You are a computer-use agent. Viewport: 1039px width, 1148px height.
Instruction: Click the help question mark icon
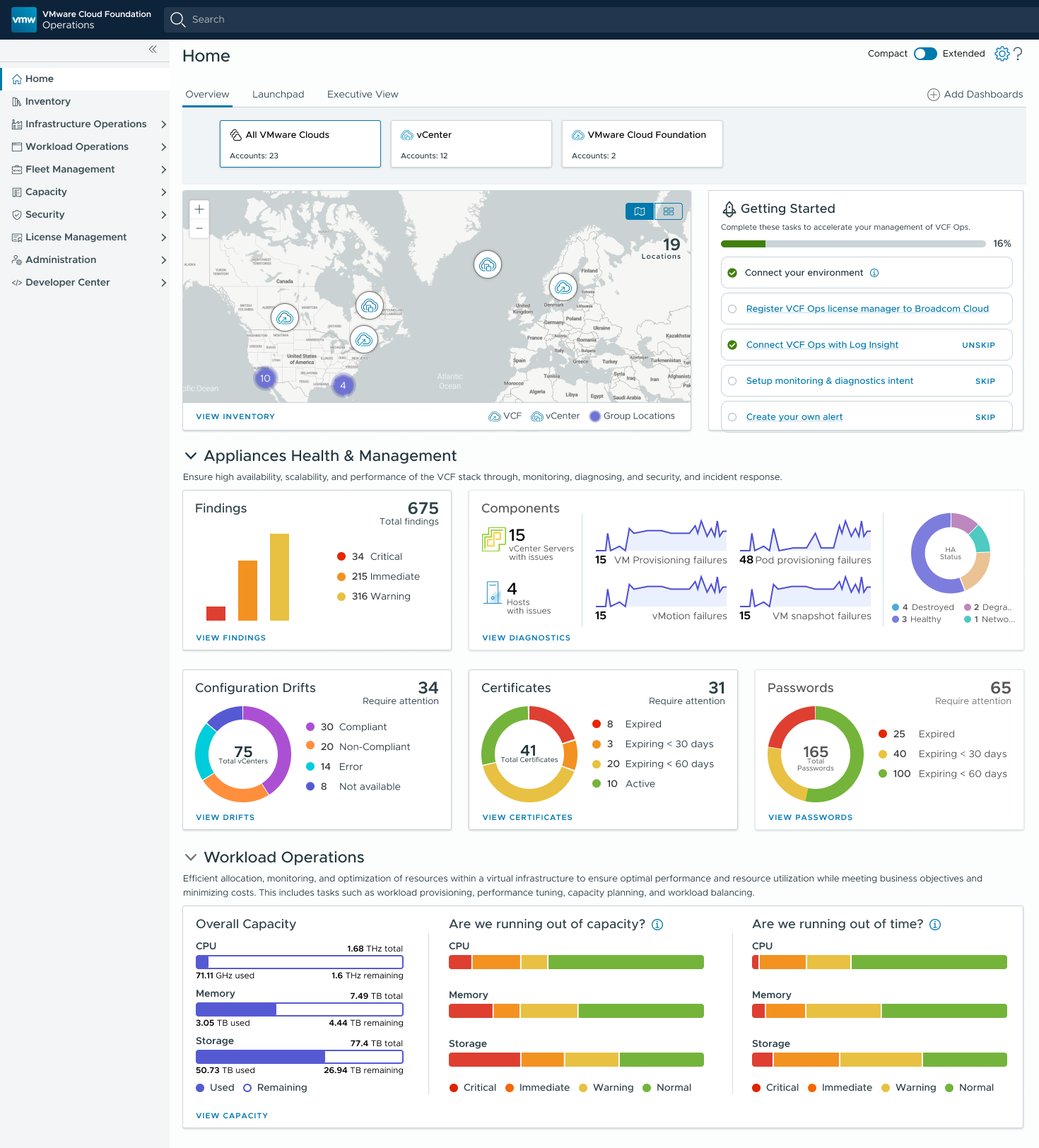pyautogui.click(x=1018, y=54)
